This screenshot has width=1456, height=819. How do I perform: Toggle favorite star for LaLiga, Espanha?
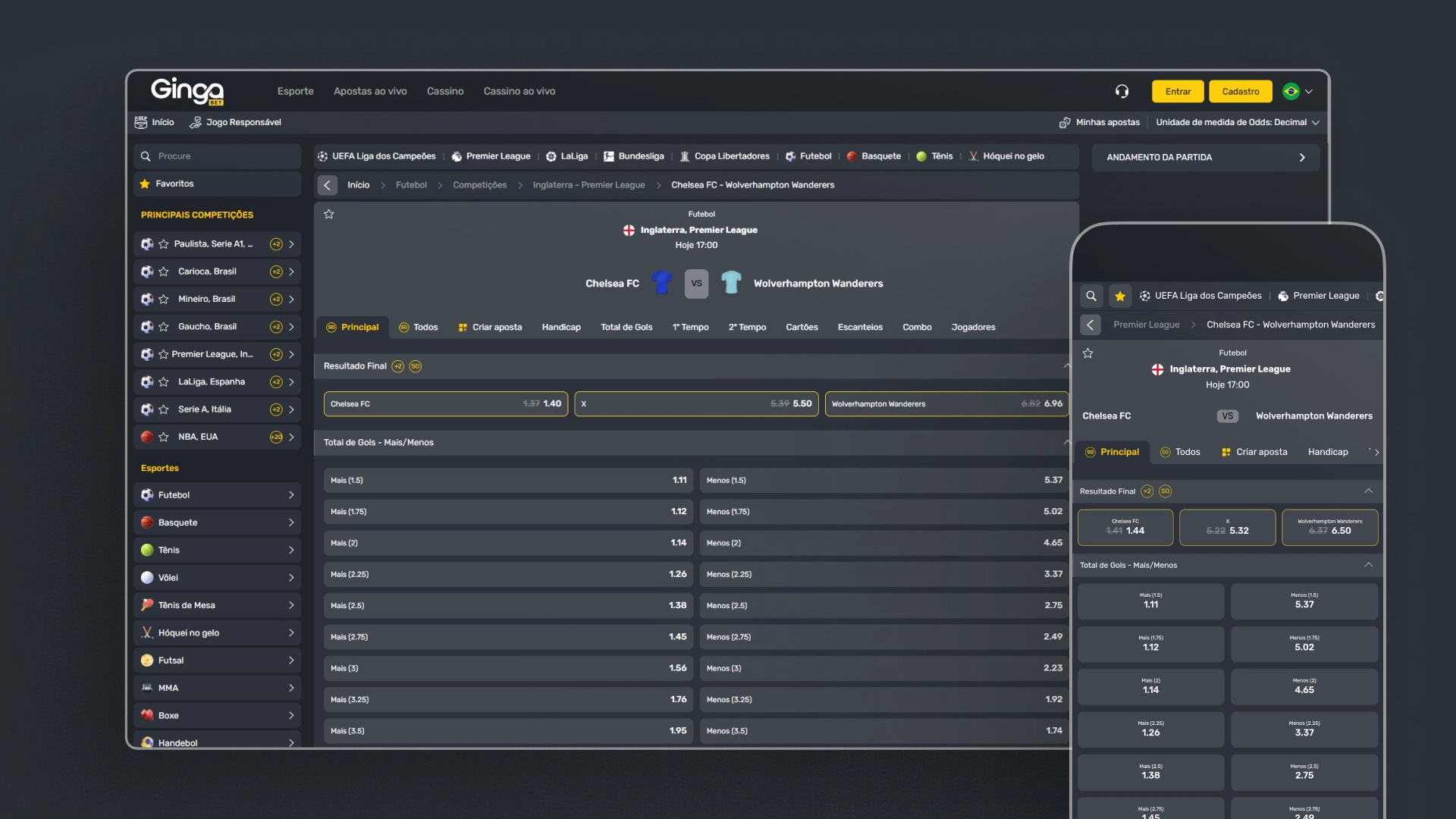pyautogui.click(x=164, y=382)
